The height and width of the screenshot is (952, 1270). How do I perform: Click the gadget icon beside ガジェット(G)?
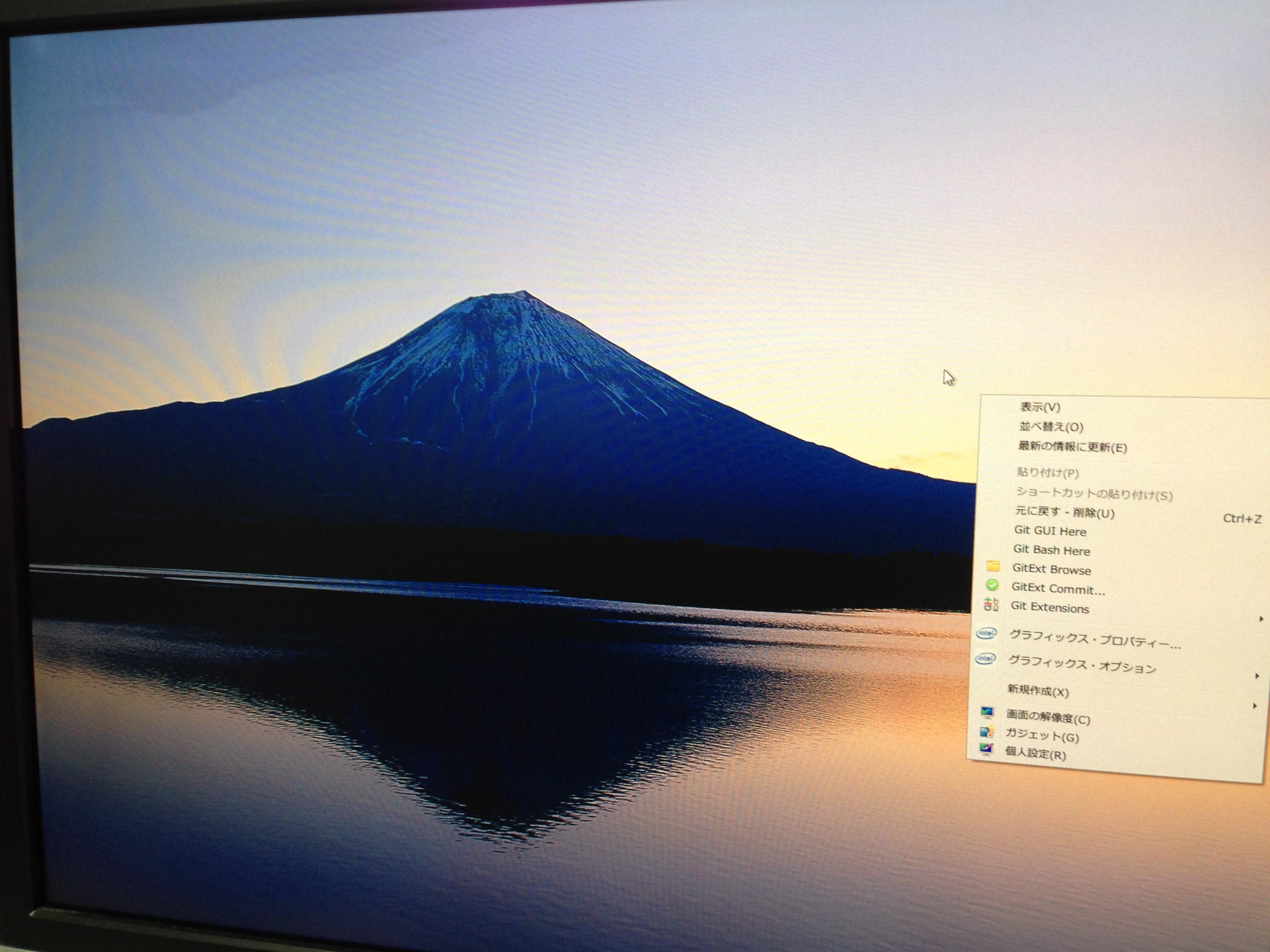tap(986, 731)
